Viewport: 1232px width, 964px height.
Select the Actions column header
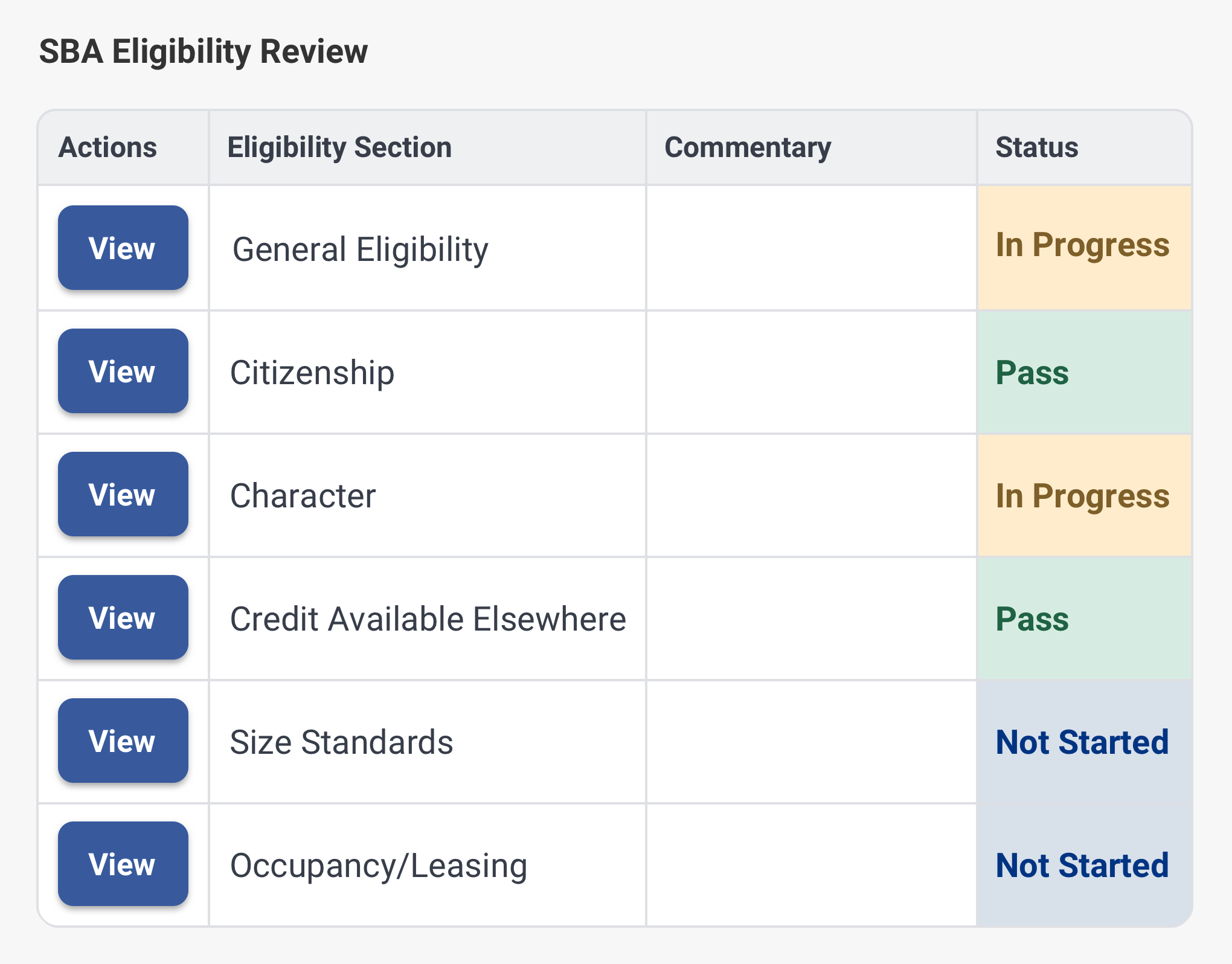[x=107, y=147]
